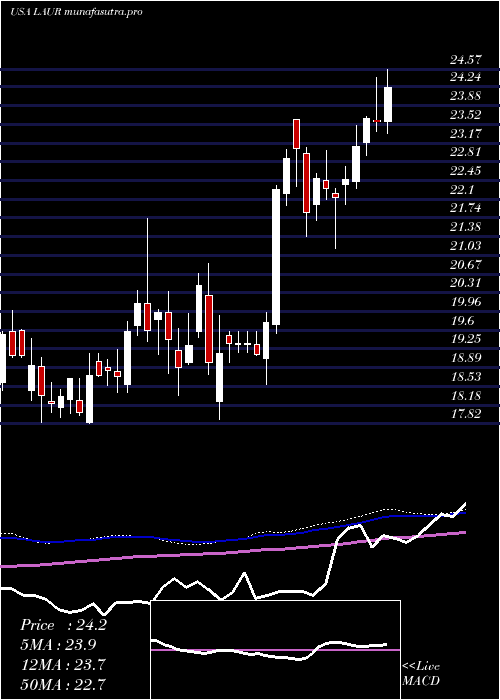
Task: Click the white candle at the chart's left edge
Action: pos(3,358)
